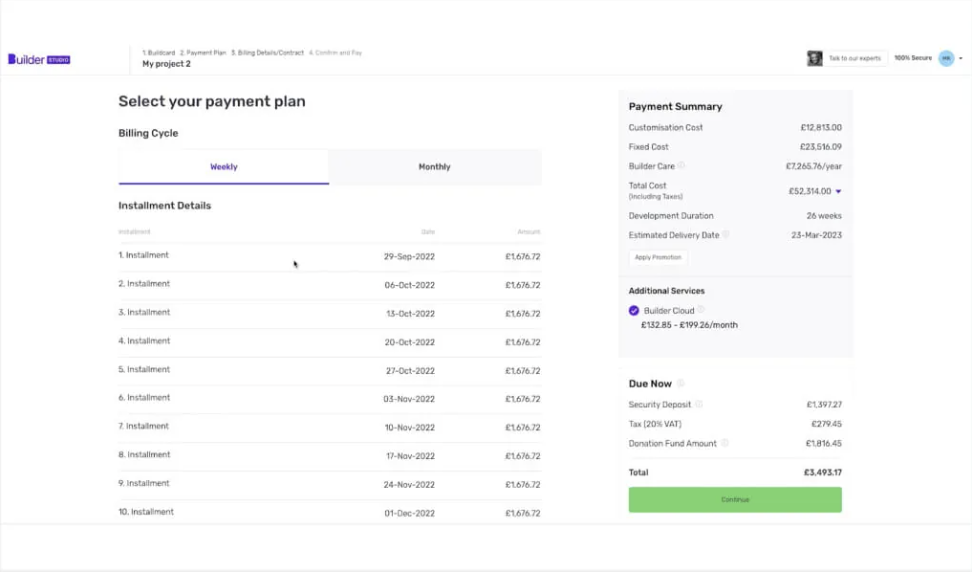
Task: Click the Amount column header
Action: [x=529, y=232]
